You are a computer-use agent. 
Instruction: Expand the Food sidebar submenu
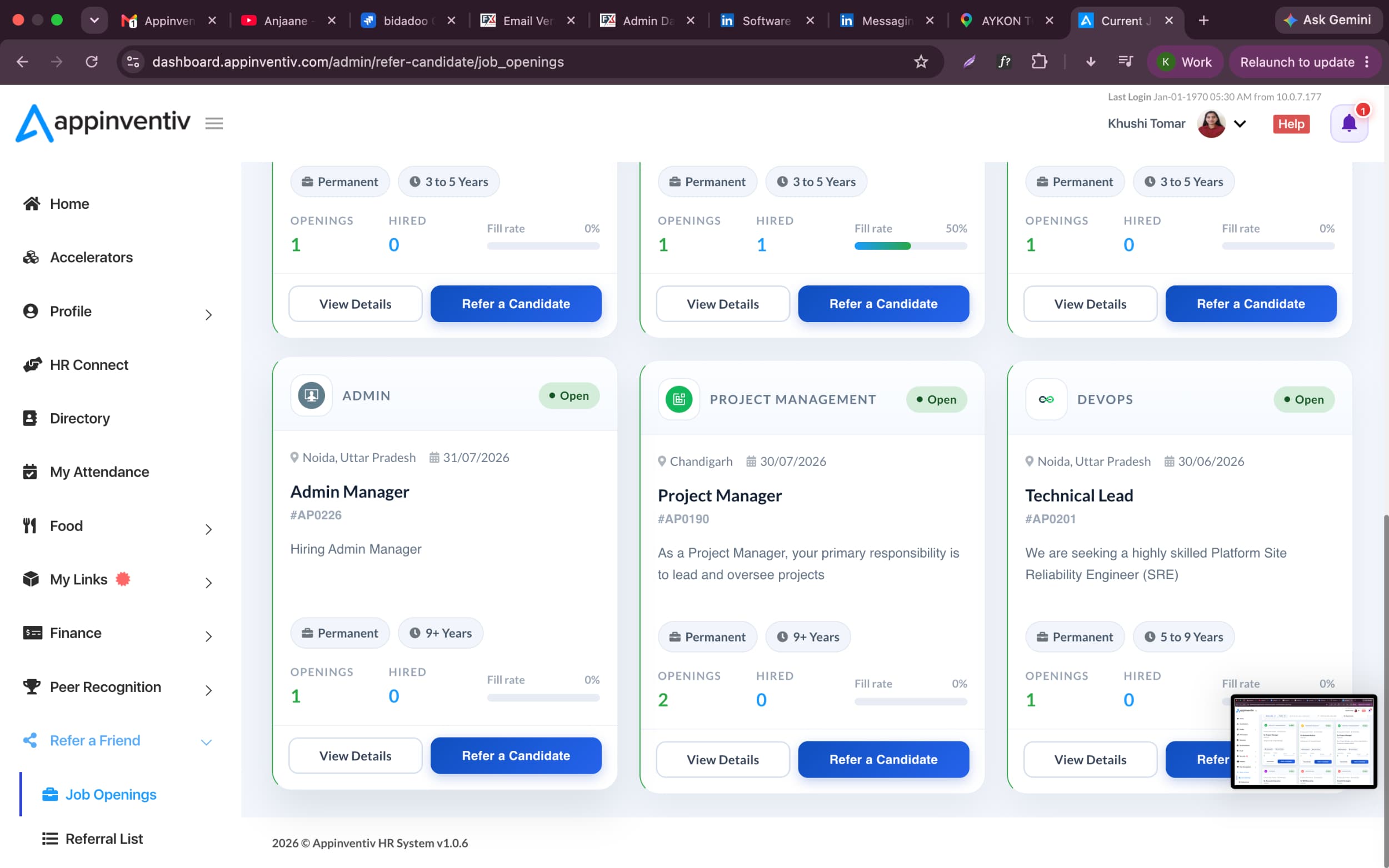point(208,529)
